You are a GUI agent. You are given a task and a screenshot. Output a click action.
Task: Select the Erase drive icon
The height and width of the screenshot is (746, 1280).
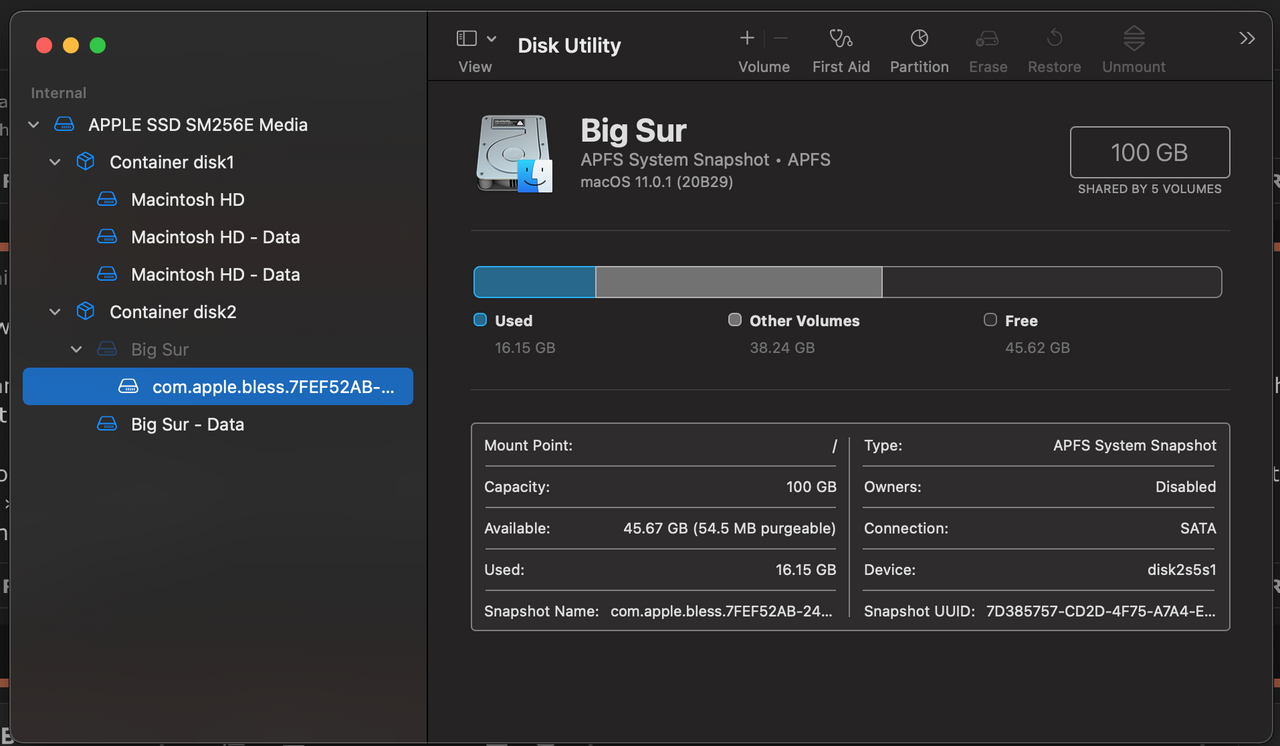(987, 38)
